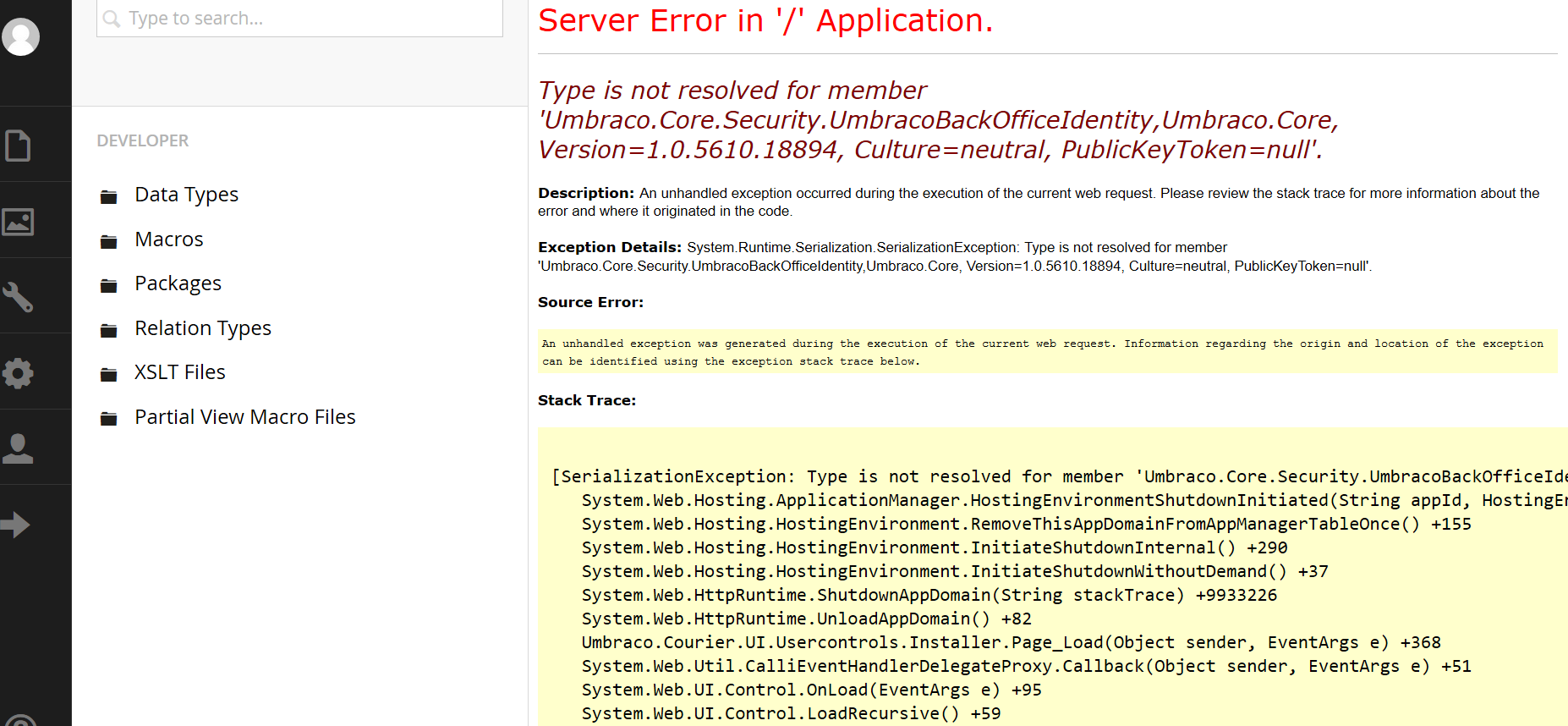Image resolution: width=1568 pixels, height=726 pixels.
Task: Click the Umbraco.Courier Installer.Page_Load stack line
Action: point(1011,642)
